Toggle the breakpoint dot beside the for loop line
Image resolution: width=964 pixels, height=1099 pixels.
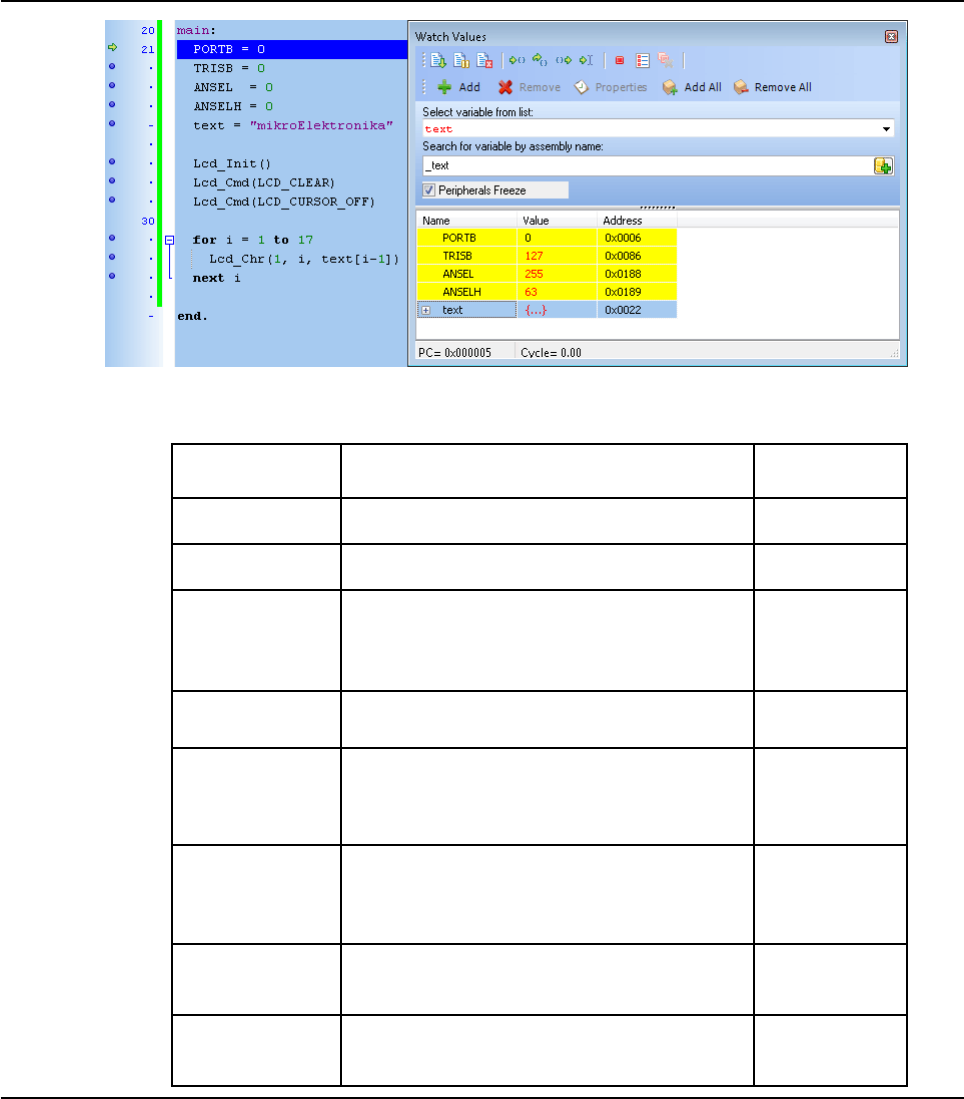click(x=111, y=238)
